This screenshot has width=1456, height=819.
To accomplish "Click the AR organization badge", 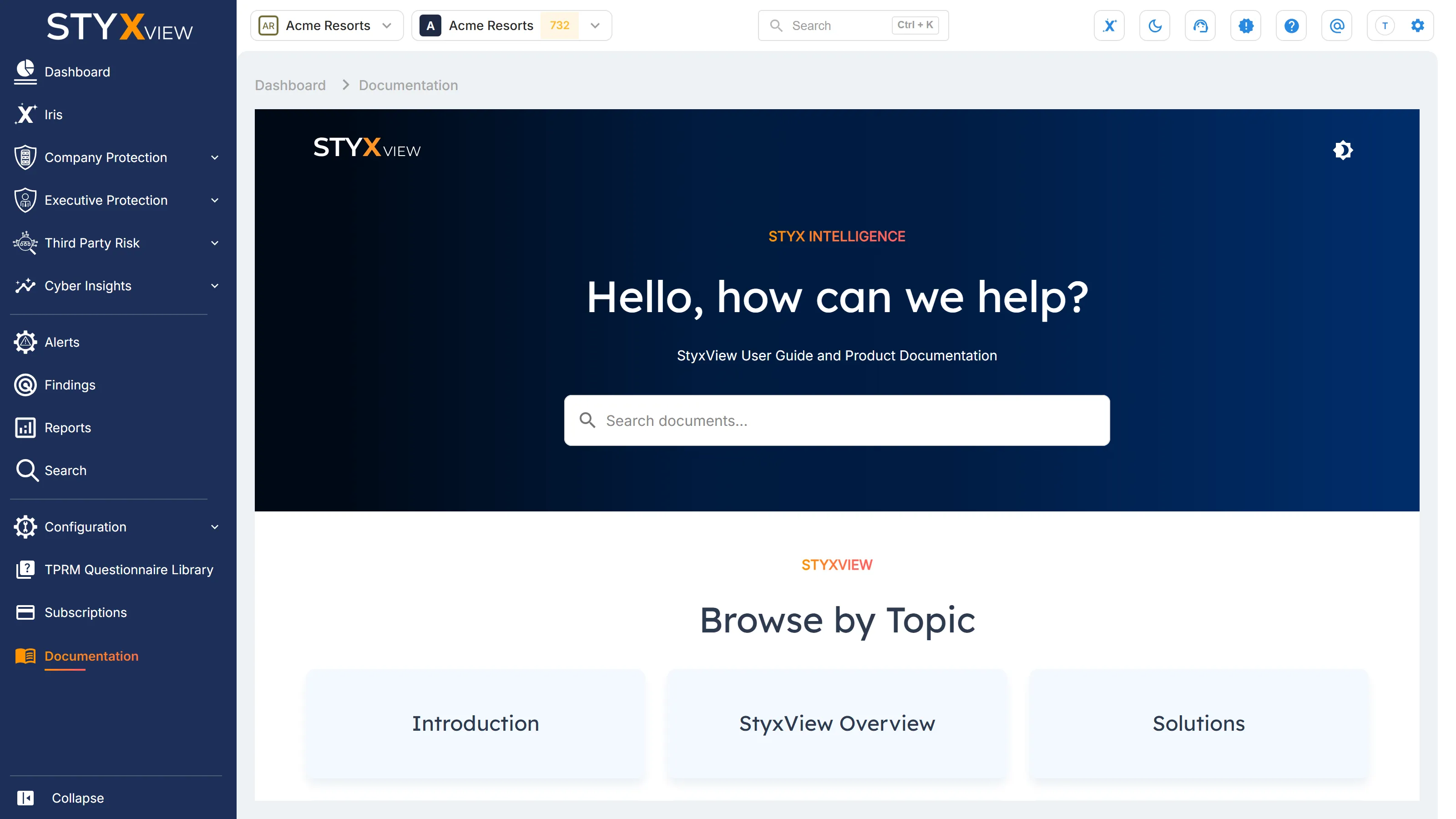I will 268,25.
